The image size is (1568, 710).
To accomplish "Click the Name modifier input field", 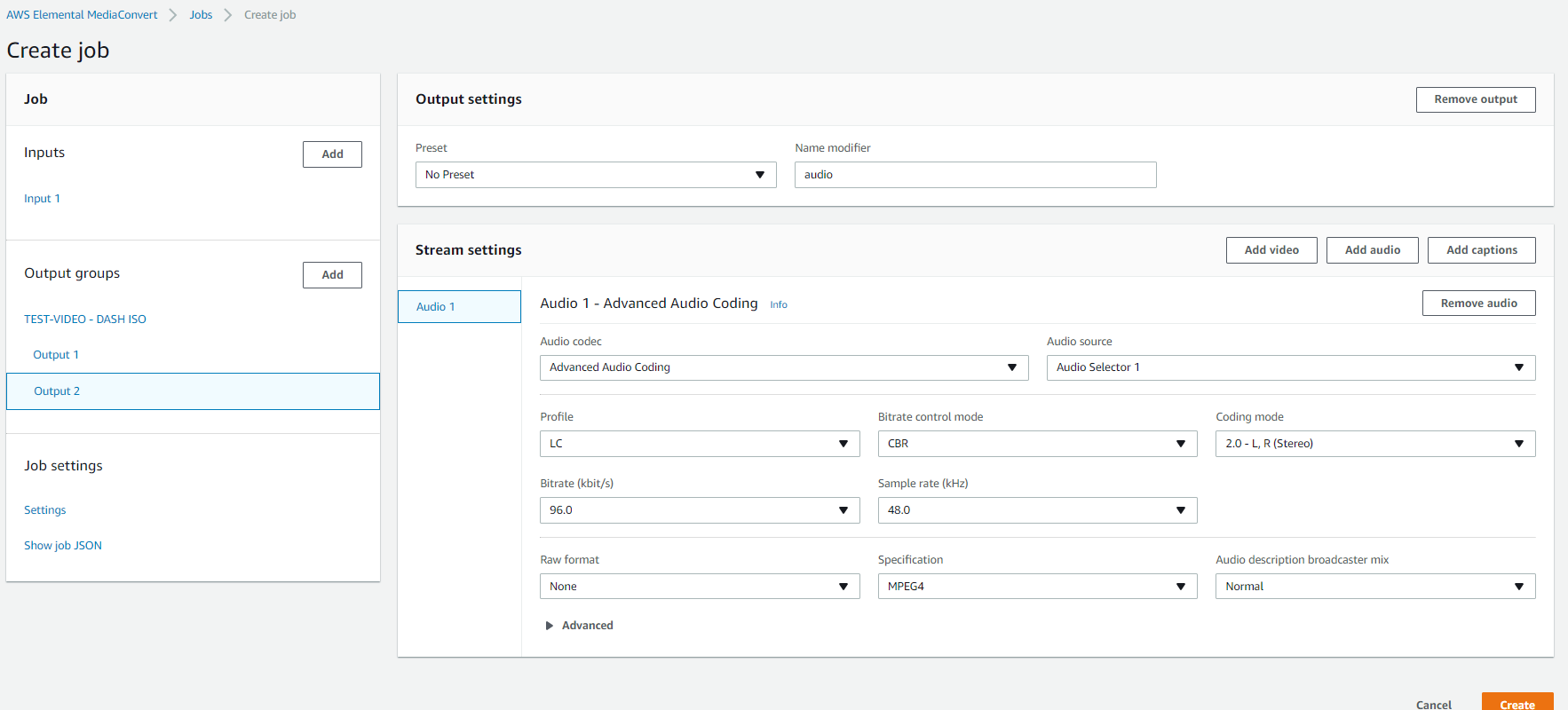I will tap(975, 175).
